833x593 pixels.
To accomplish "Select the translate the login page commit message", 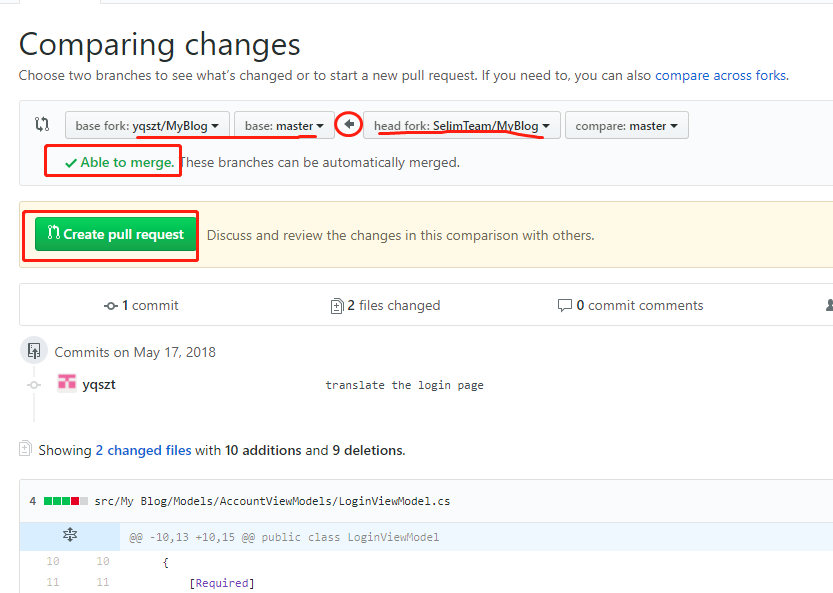I will pyautogui.click(x=404, y=384).
